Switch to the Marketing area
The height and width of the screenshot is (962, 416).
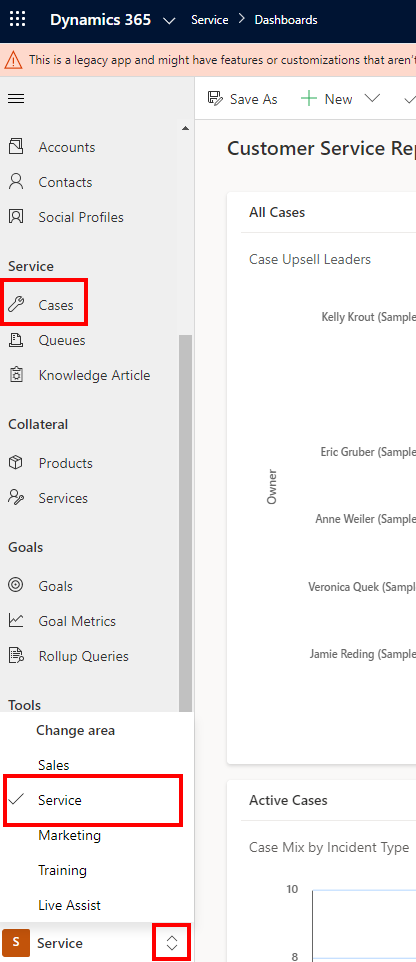pos(69,835)
